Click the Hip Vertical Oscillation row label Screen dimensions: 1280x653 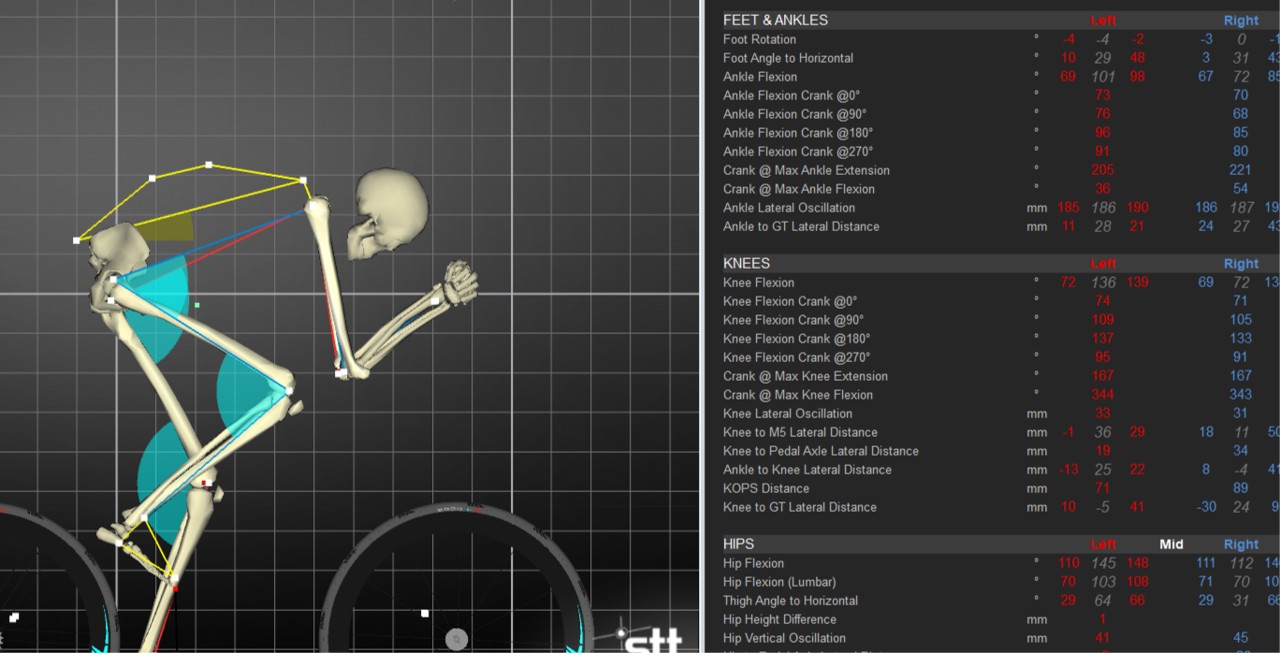pyautogui.click(x=784, y=638)
